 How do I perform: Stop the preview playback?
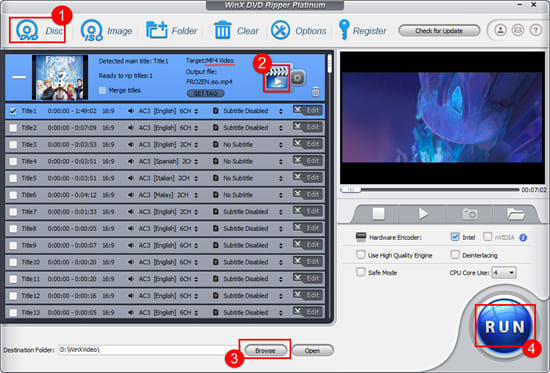378,213
